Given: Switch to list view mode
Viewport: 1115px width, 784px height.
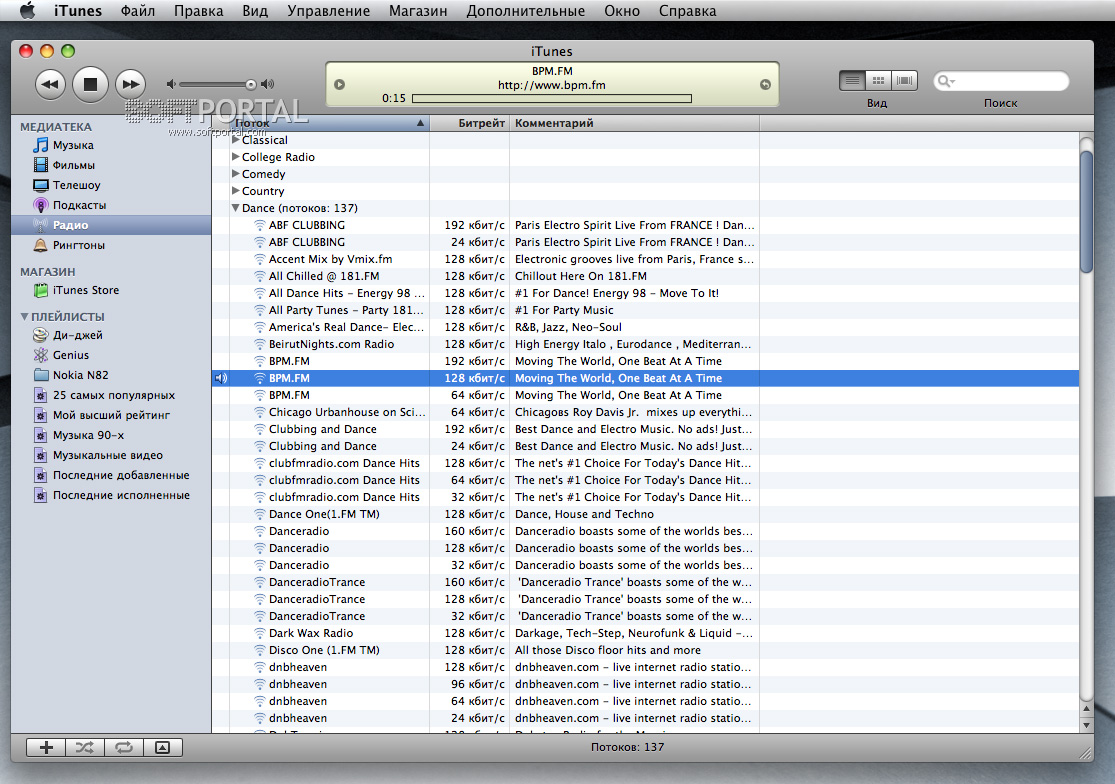Looking at the screenshot, I should tap(853, 81).
